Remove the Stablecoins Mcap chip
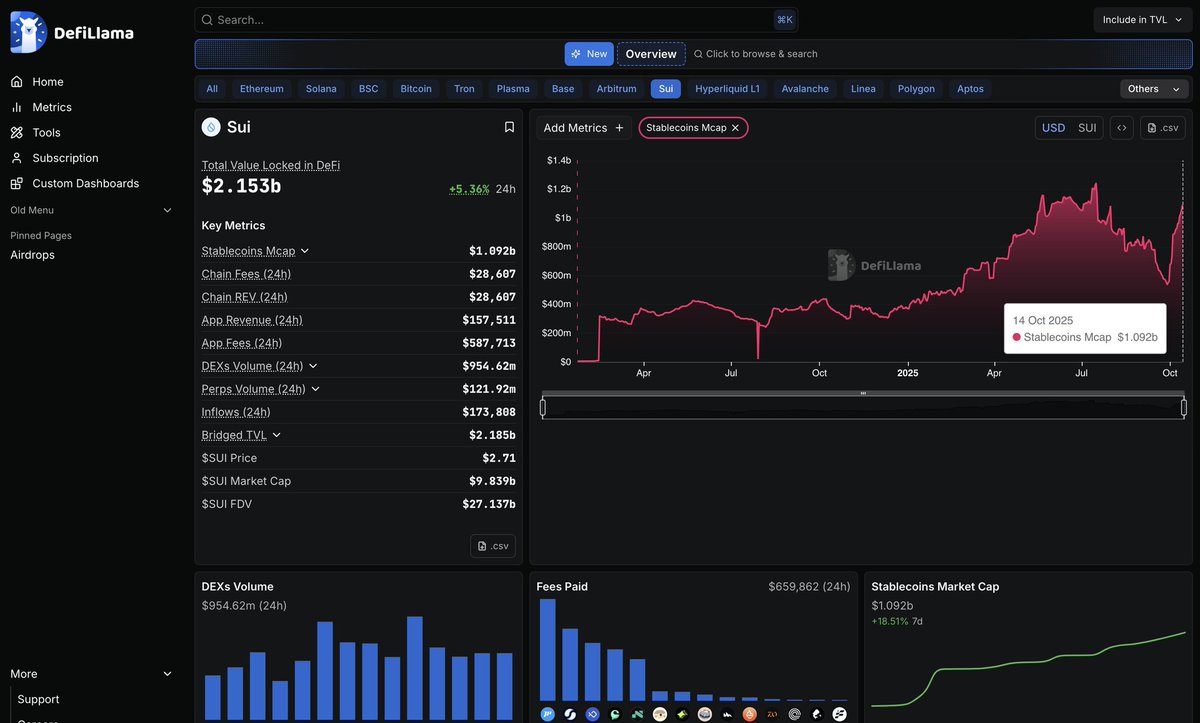1200x723 pixels. pos(735,128)
